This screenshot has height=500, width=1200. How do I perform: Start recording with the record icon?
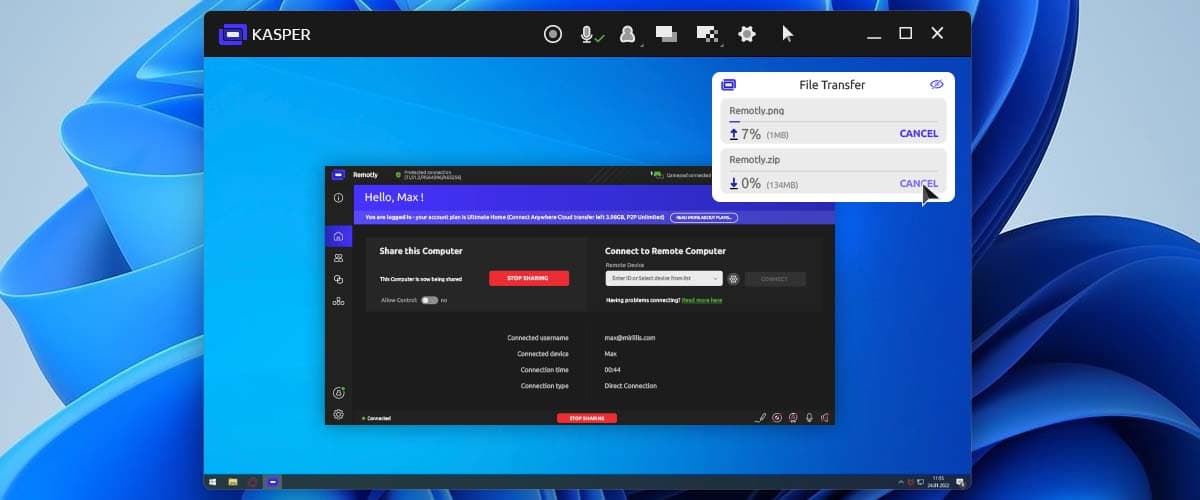553,34
